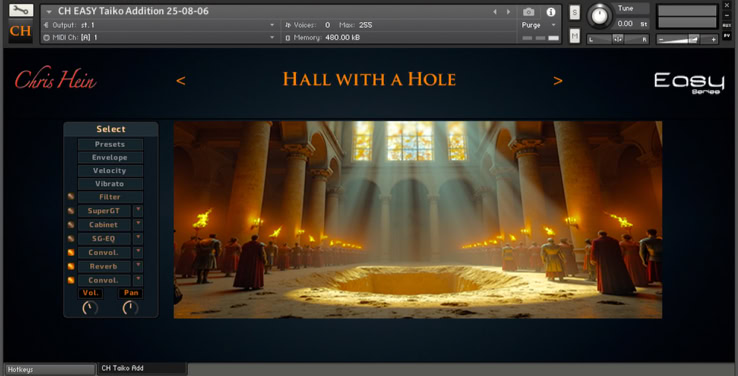Toggle LED of Convol. row below Reverb

[71, 280]
